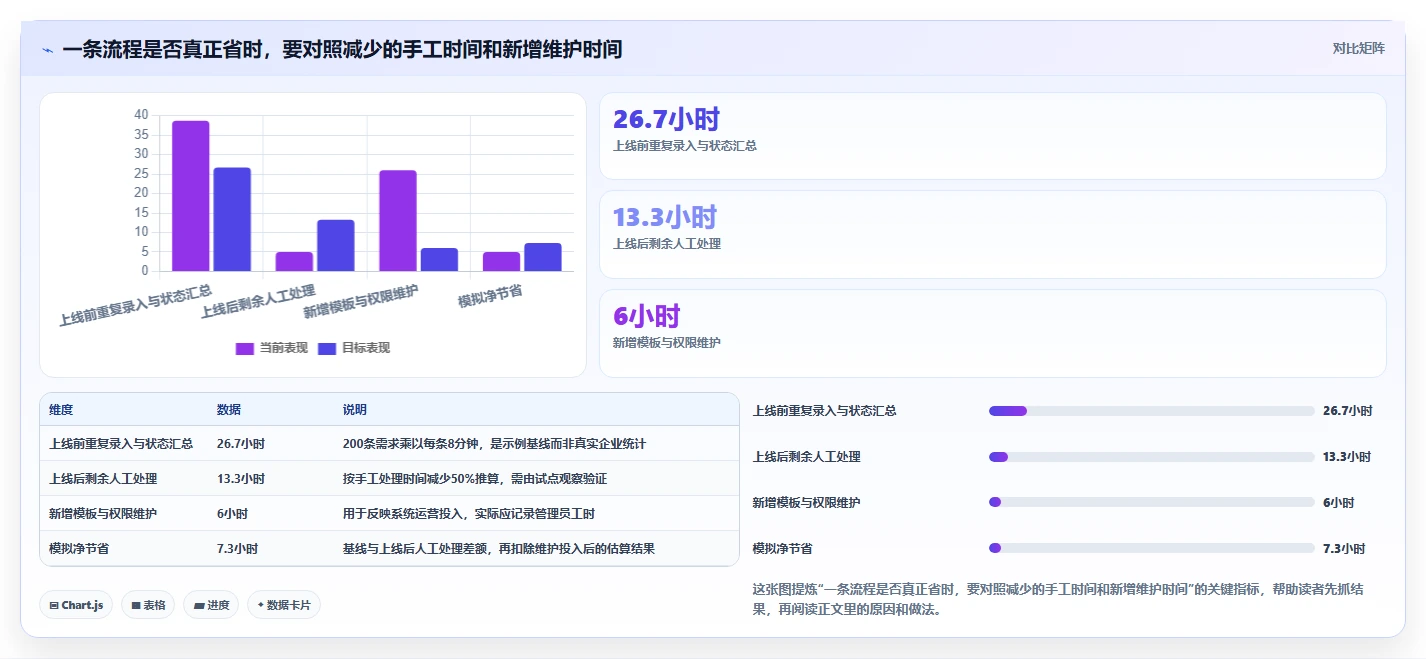This screenshot has height=659, width=1426.
Task: Click table cell 13.3小时
Action: click(241, 479)
